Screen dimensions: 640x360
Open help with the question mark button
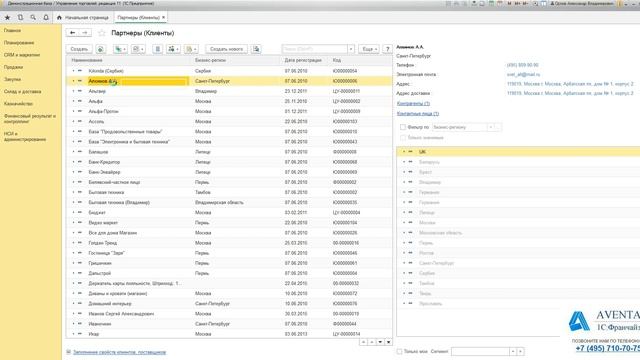click(387, 49)
